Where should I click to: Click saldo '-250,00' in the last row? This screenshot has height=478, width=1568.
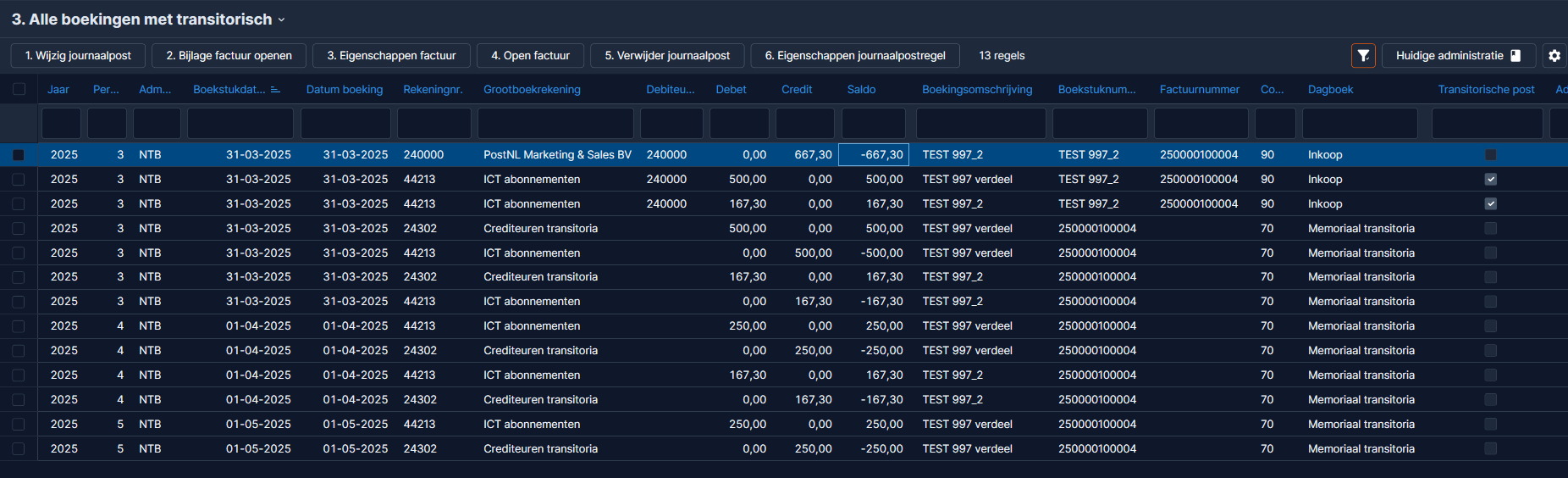click(x=881, y=449)
